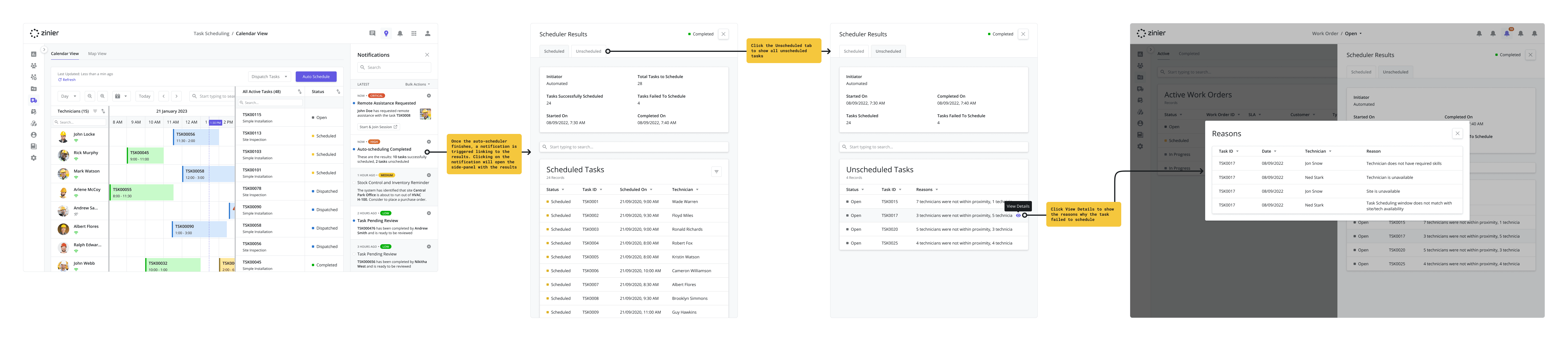
Task: Open the task scheduling truck icon in sidebar
Action: [33, 100]
